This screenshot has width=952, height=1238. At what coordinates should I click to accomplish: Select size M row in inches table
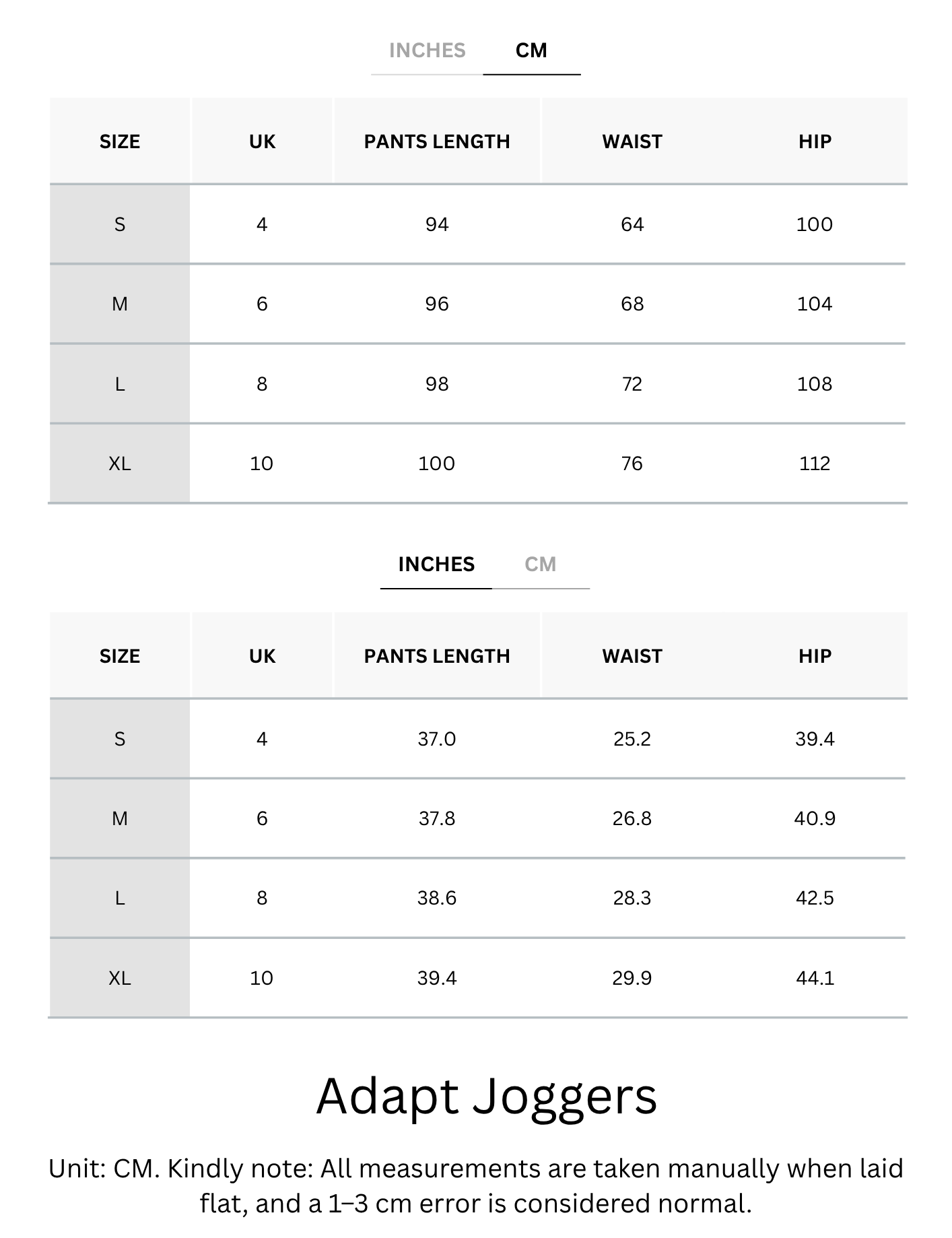tap(477, 818)
